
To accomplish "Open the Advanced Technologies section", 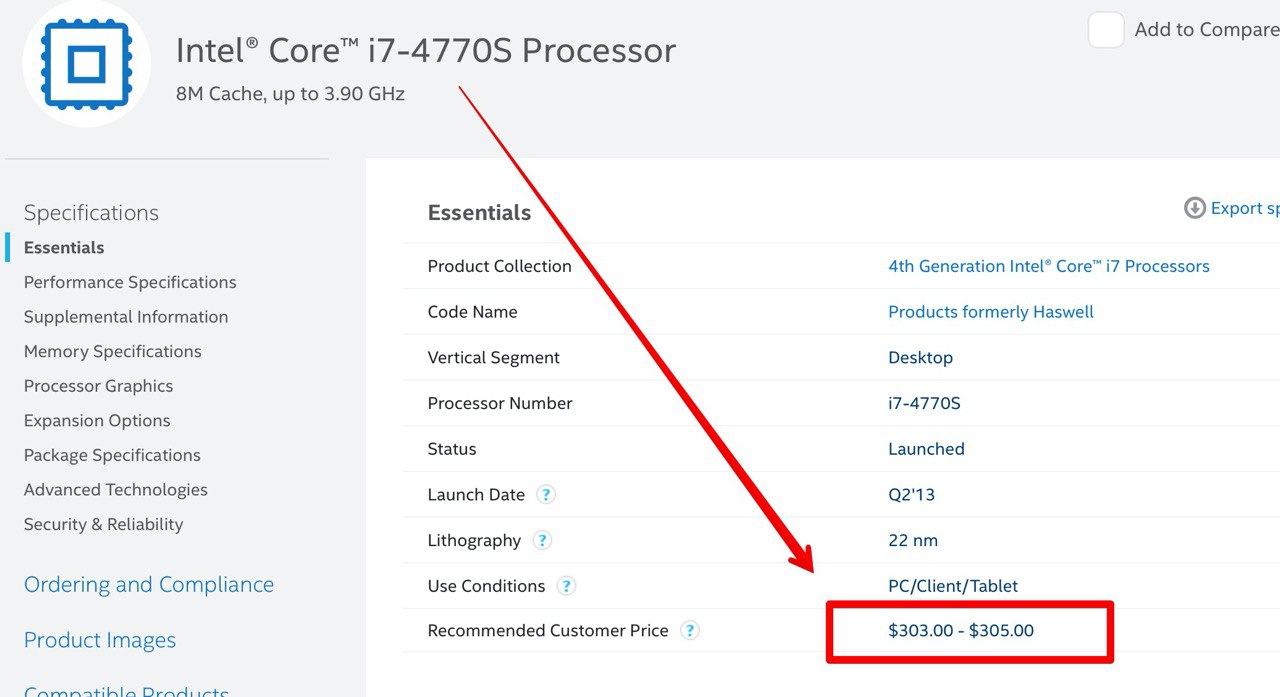I will coord(116,490).
